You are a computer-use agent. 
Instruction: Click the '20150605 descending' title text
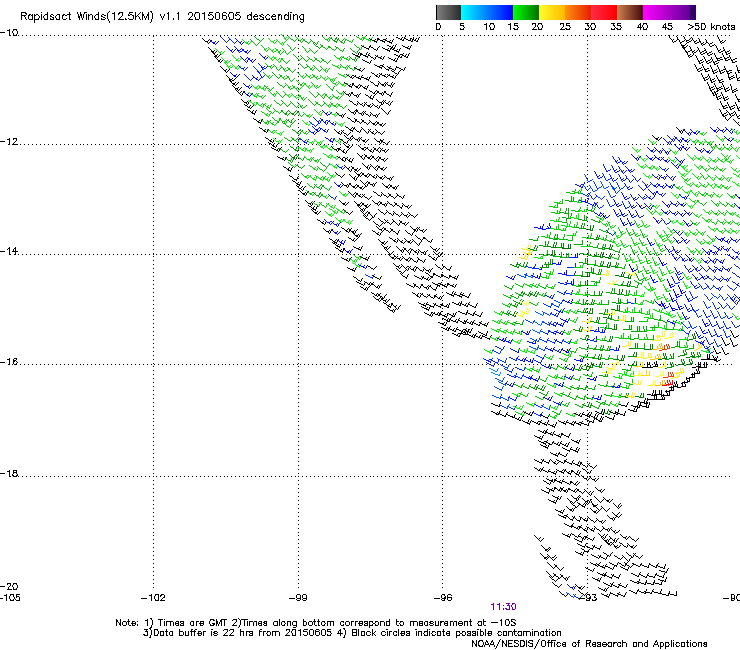click(x=245, y=17)
